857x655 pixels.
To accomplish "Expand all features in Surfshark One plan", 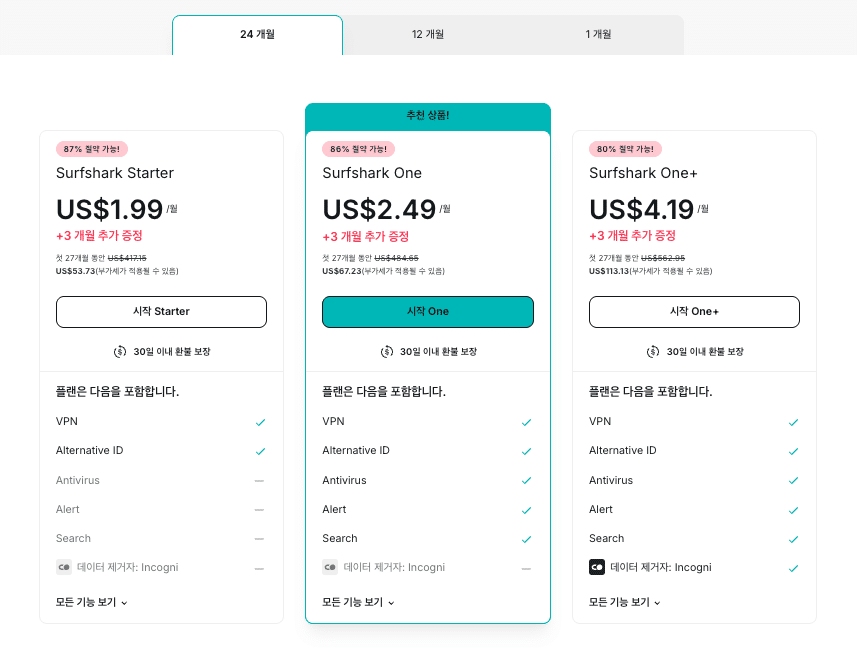I will pyautogui.click(x=358, y=602).
